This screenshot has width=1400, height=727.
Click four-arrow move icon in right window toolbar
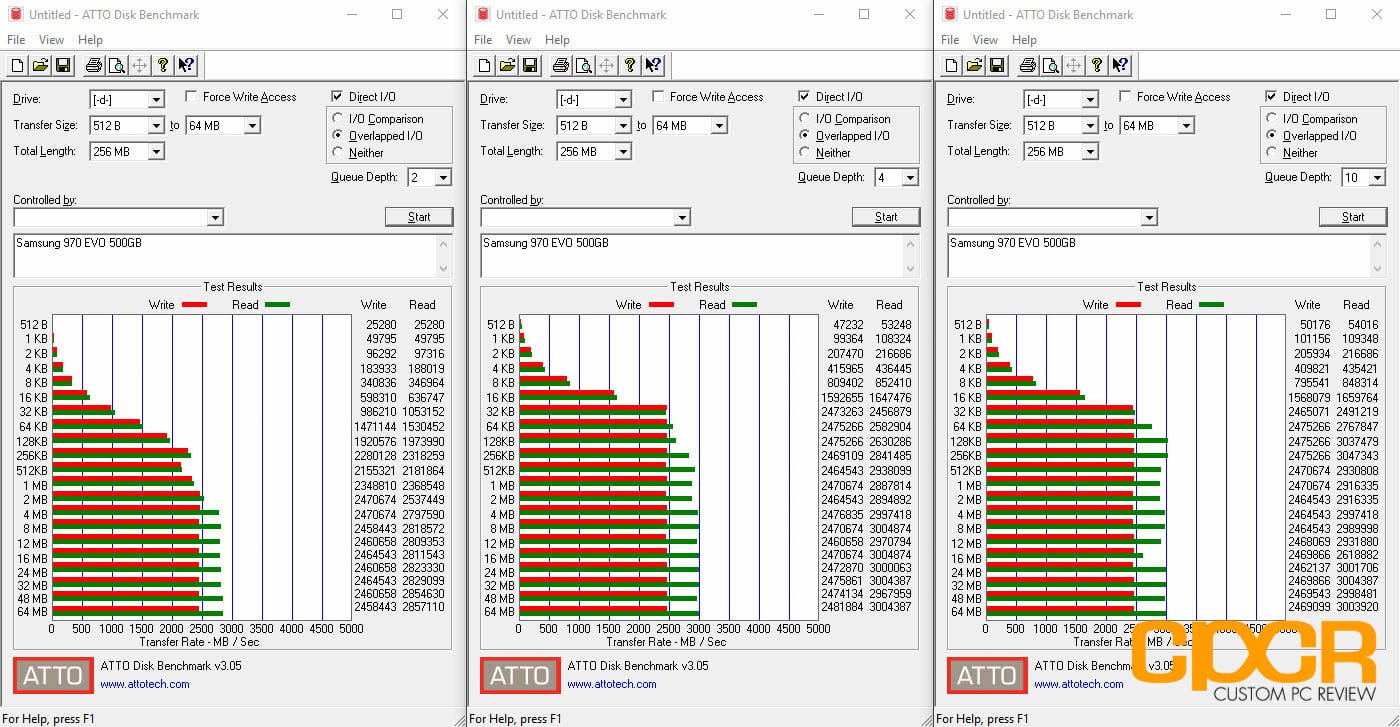coord(1074,66)
